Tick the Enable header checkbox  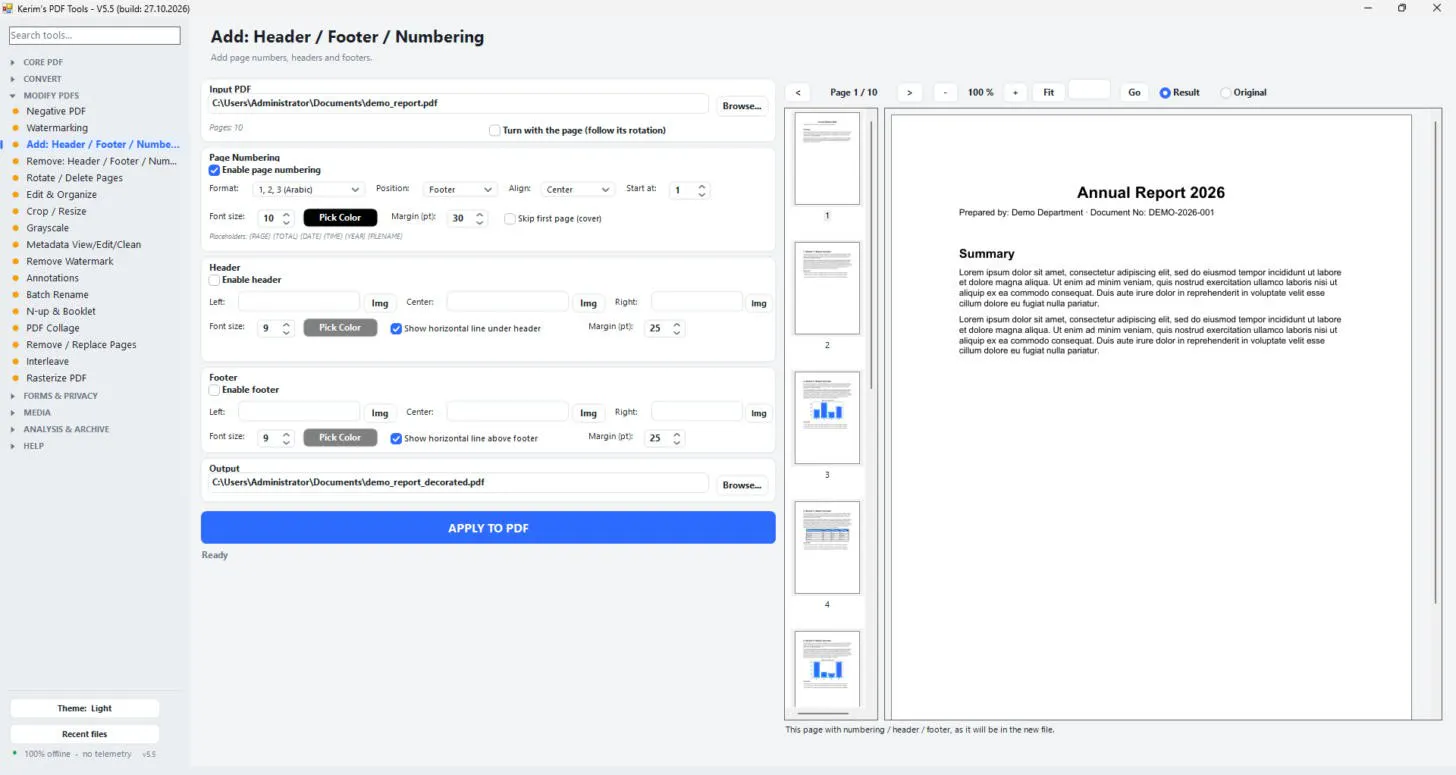(x=214, y=280)
